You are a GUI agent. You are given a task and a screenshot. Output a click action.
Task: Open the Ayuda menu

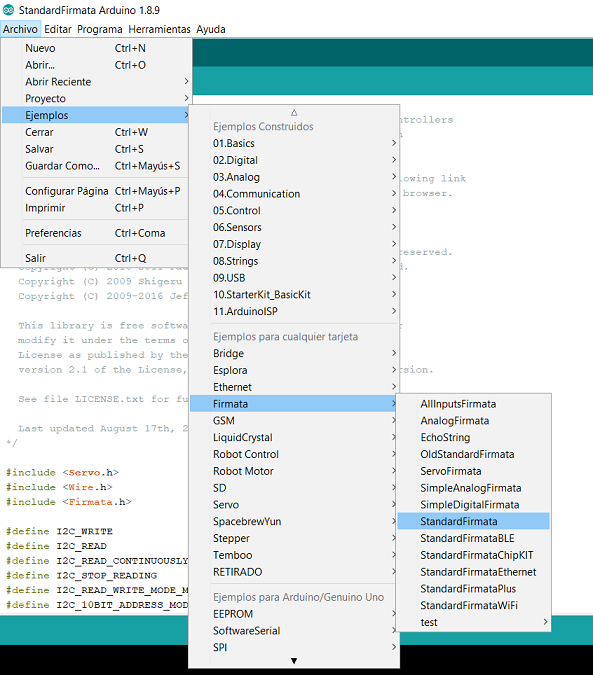[211, 29]
